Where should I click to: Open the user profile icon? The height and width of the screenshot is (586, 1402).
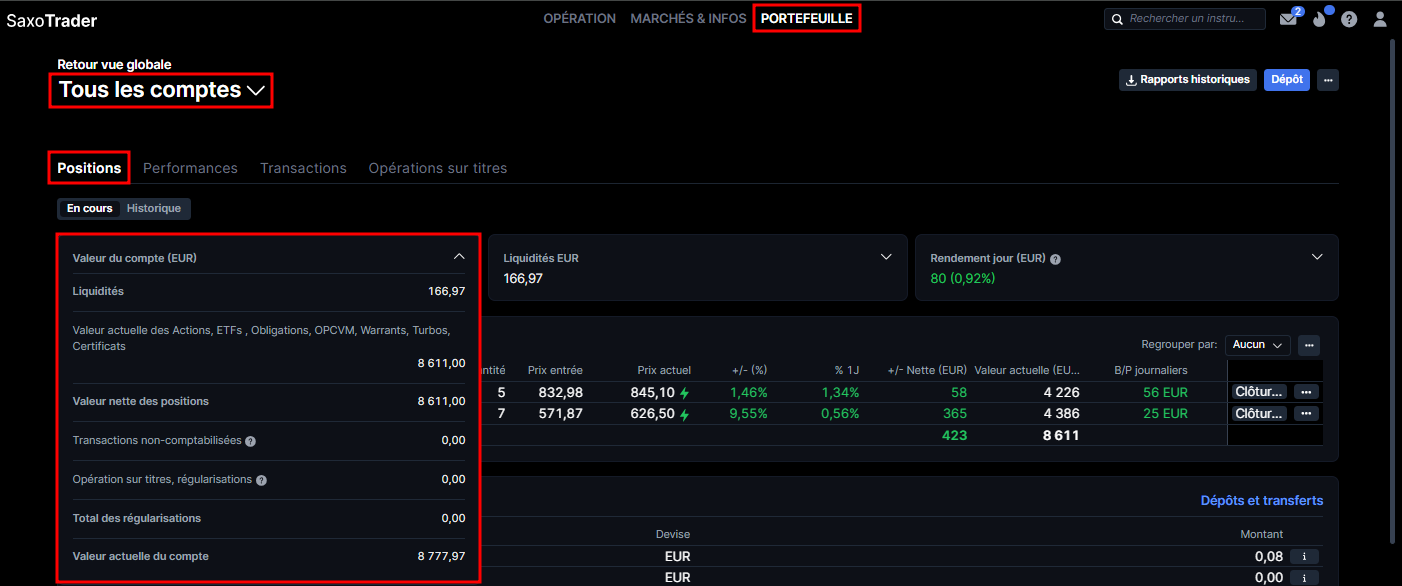(x=1380, y=19)
